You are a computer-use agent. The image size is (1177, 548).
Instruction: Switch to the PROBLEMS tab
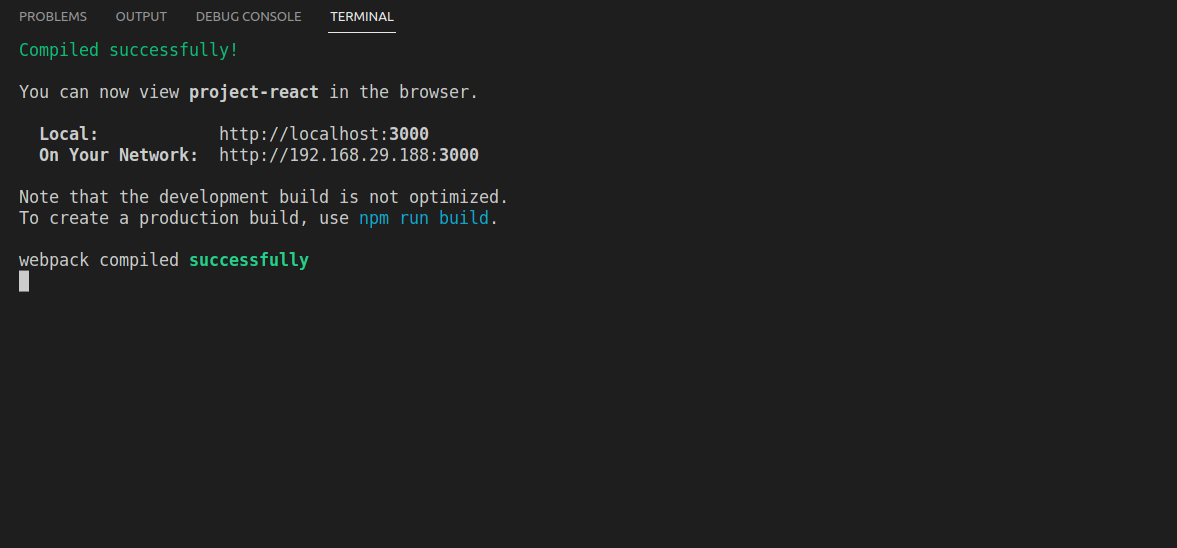[53, 17]
